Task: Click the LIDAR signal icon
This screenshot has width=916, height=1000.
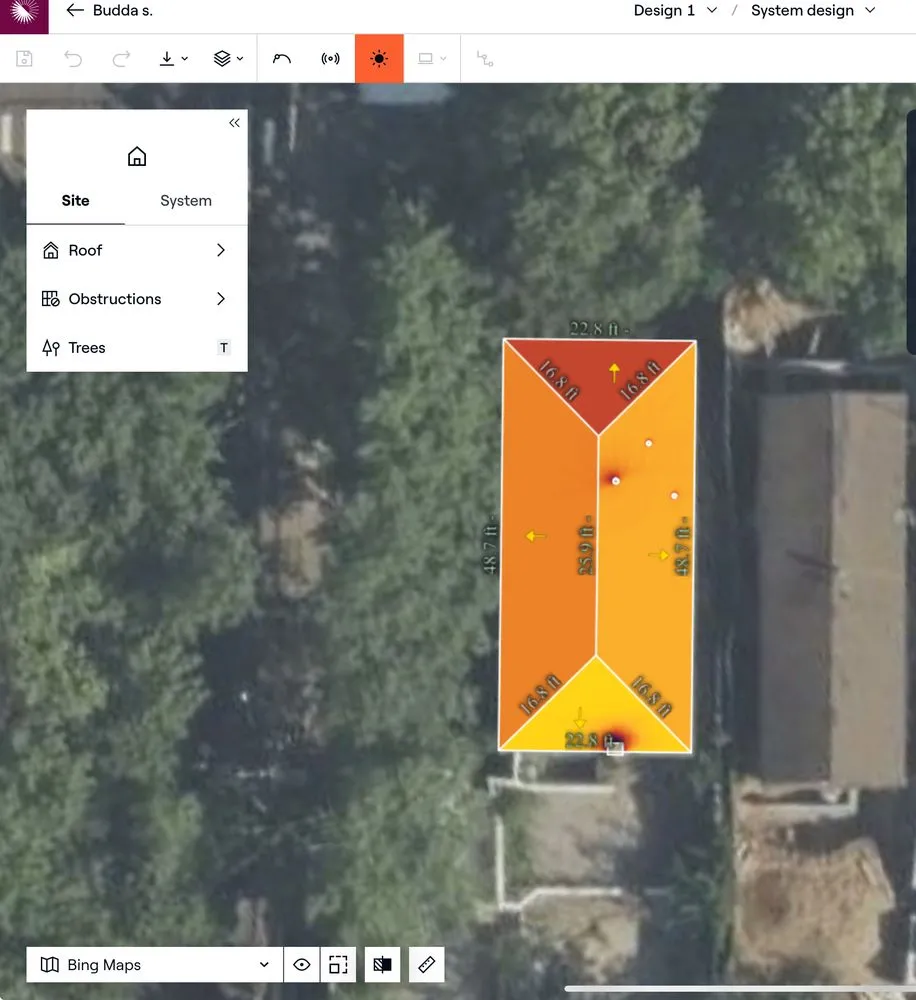Action: (x=330, y=59)
